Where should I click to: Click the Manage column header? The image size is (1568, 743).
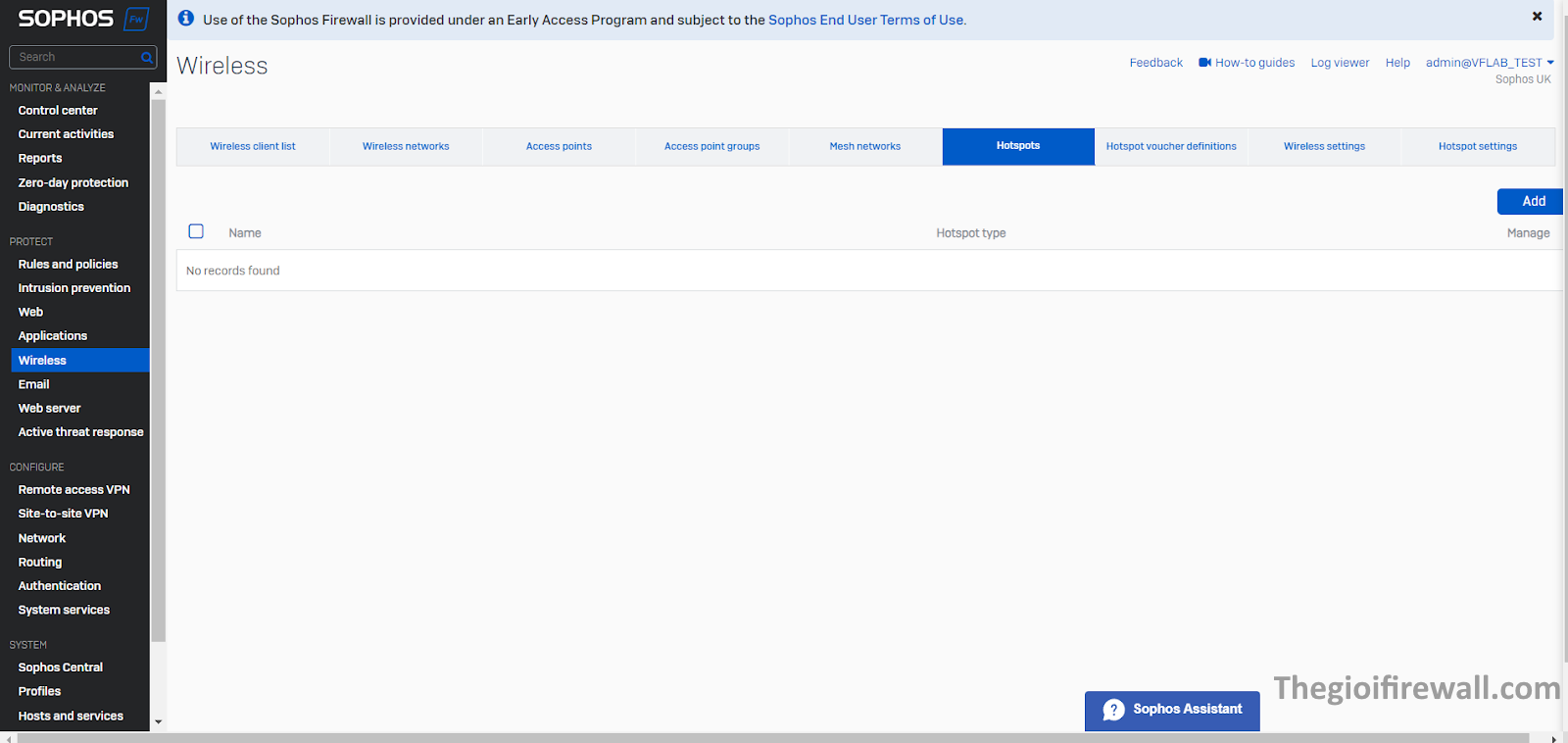[1529, 233]
